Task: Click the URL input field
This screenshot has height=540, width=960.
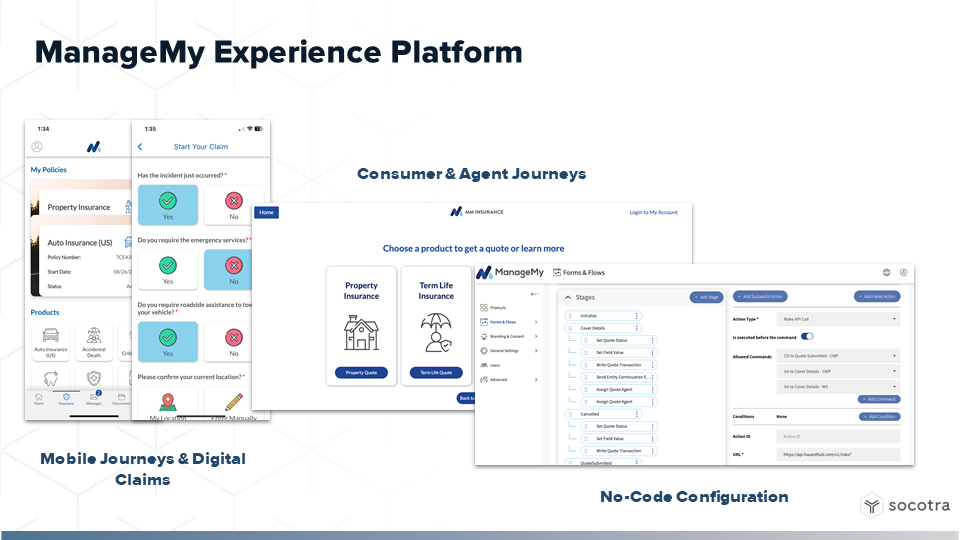Action: [x=838, y=454]
